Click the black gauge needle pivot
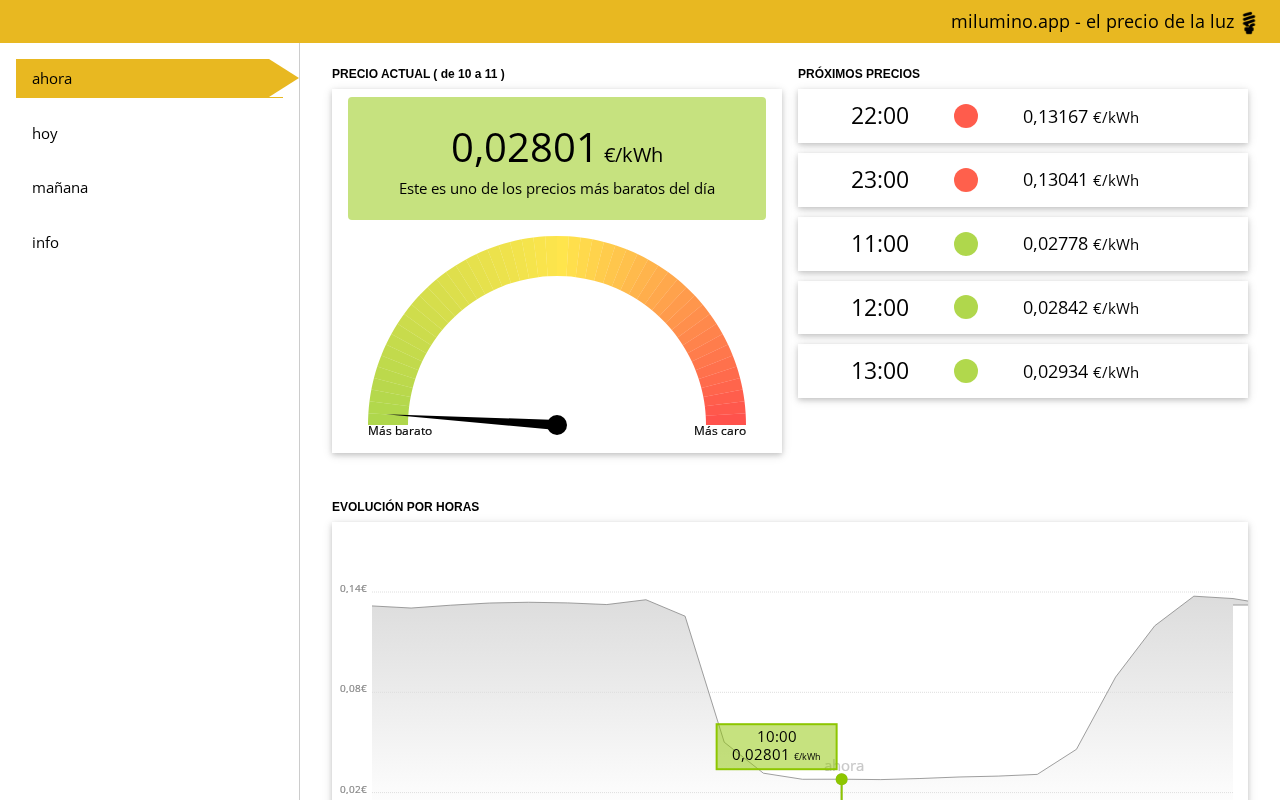Screen dimensions: 1280x800 coord(557,425)
